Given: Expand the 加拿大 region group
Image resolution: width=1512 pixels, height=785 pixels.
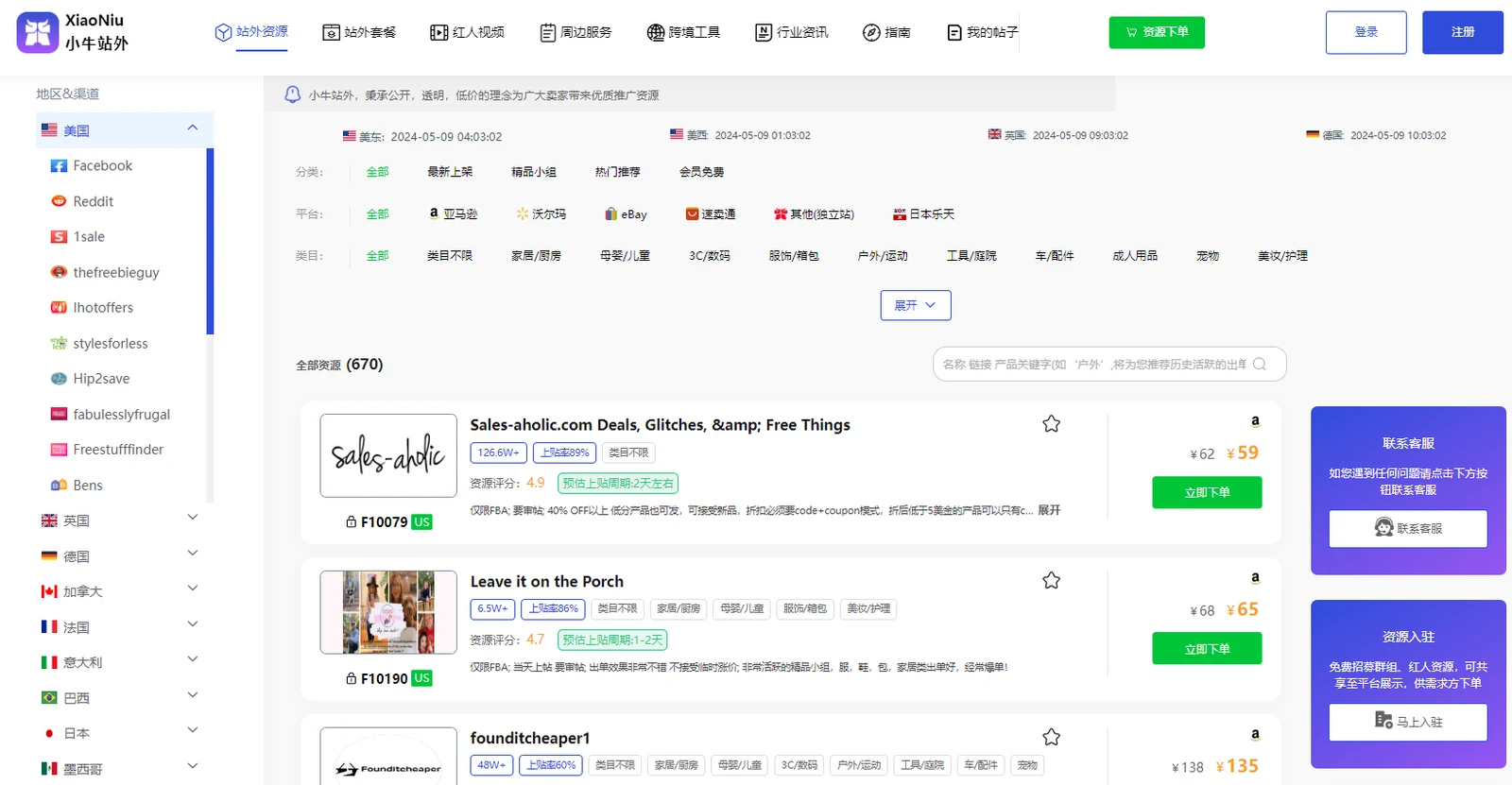Looking at the screenshot, I should coord(193,589).
